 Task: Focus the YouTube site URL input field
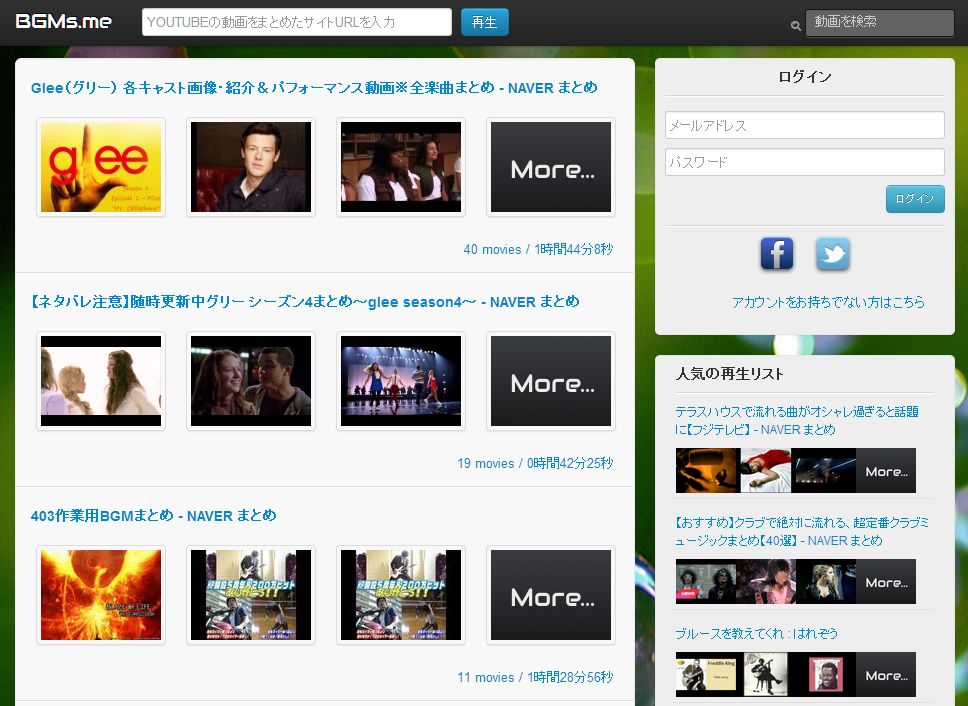[297, 22]
